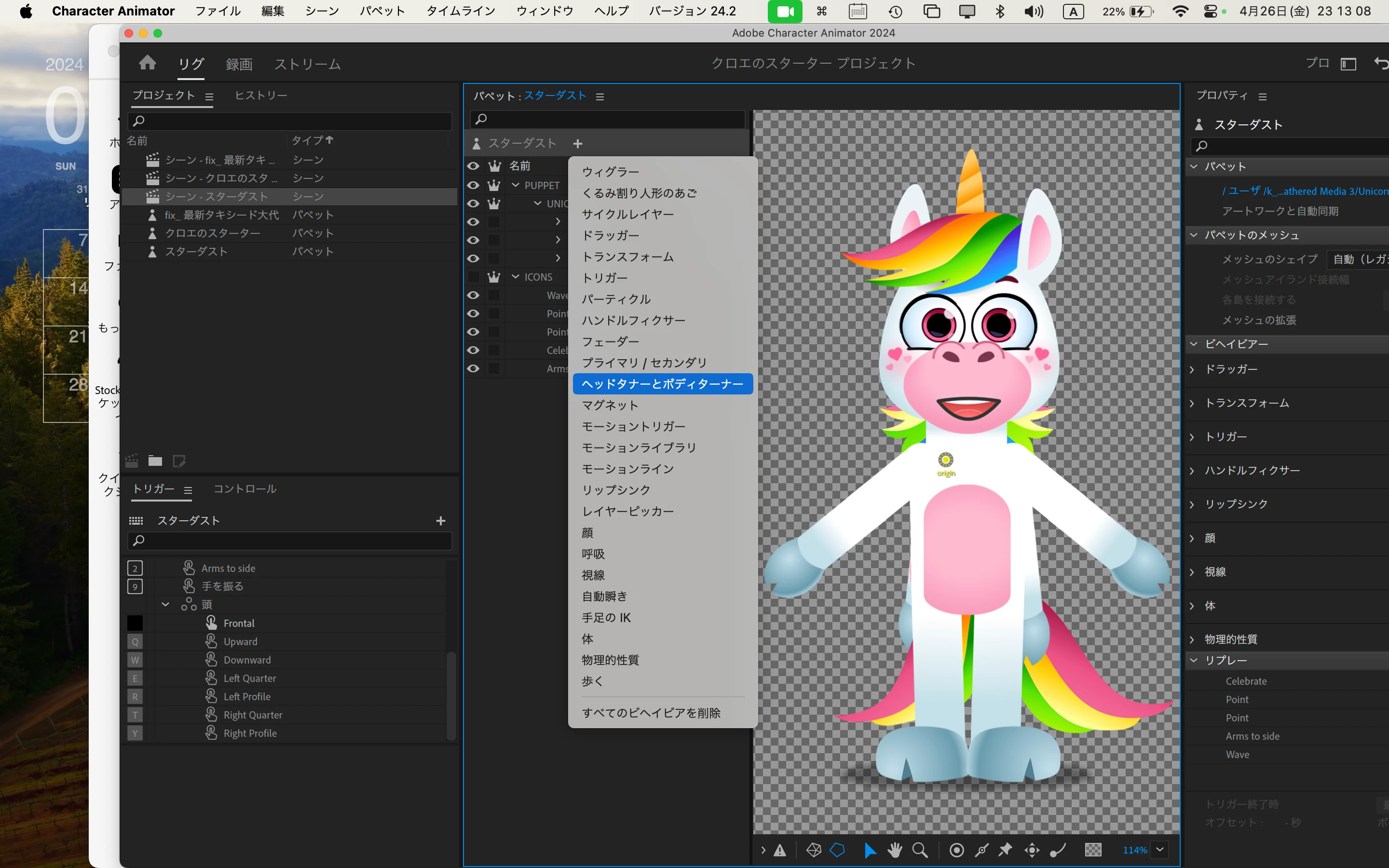Expand the ドラッガー behavior section

pyautogui.click(x=1193, y=369)
